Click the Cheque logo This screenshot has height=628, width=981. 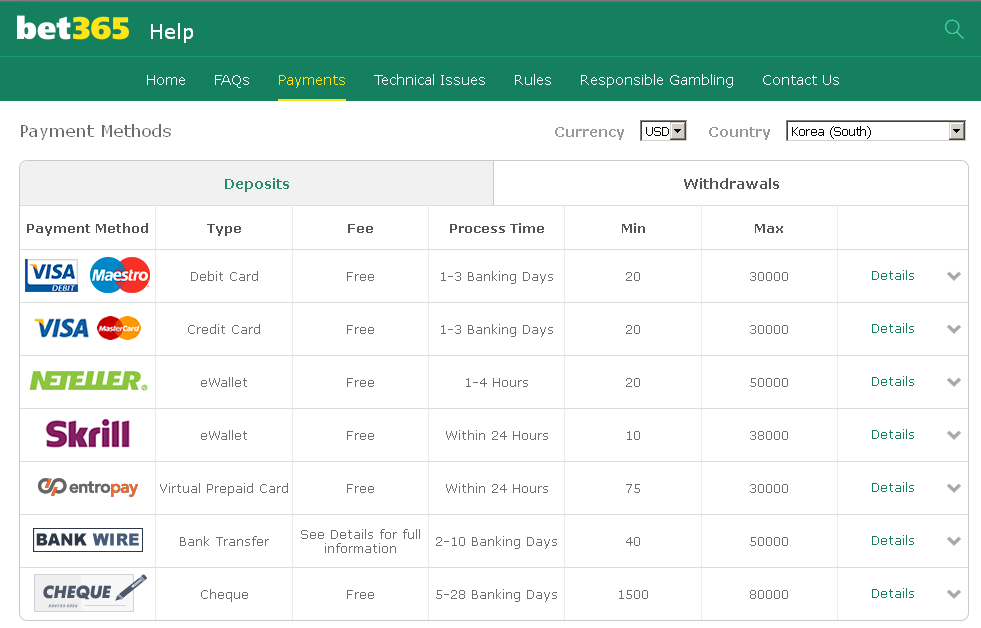tap(90, 592)
